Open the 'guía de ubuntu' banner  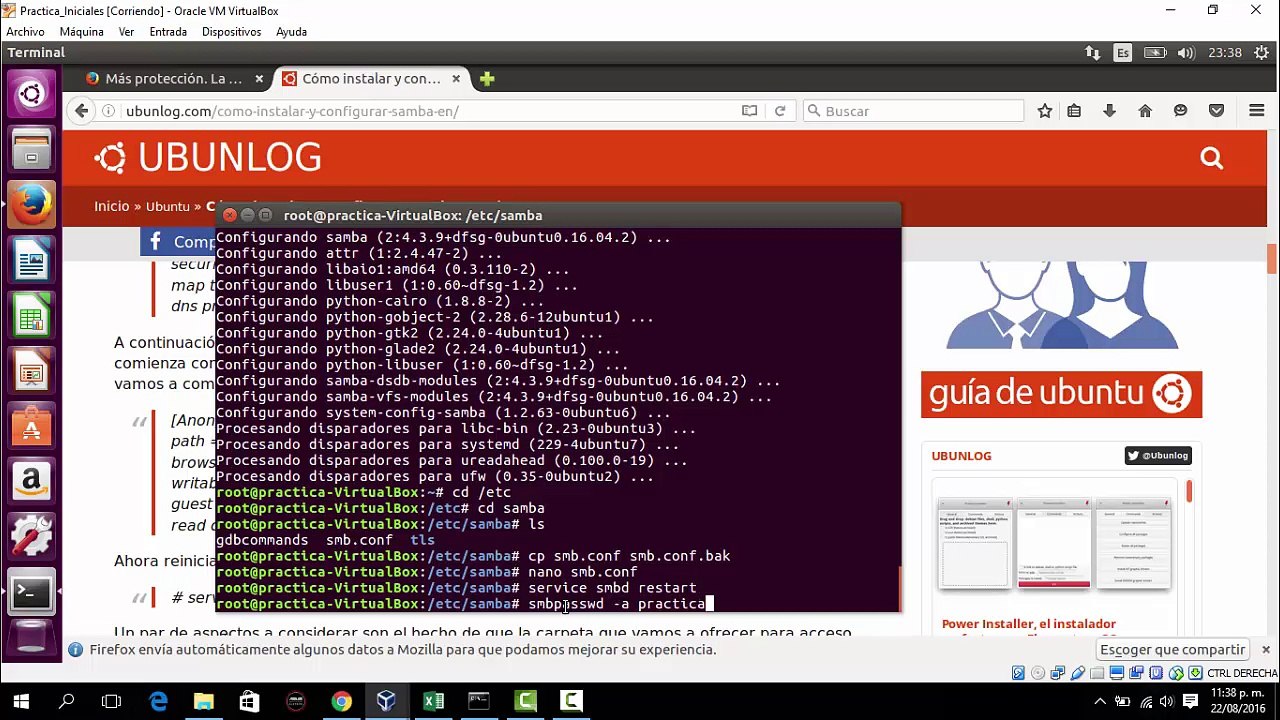pyautogui.click(x=1061, y=394)
